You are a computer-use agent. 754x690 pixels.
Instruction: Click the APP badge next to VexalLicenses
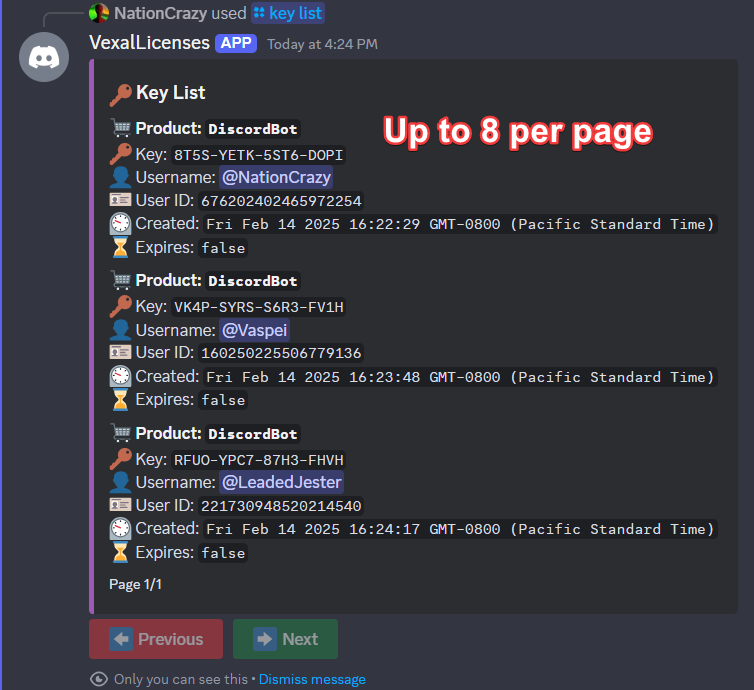(x=236, y=43)
